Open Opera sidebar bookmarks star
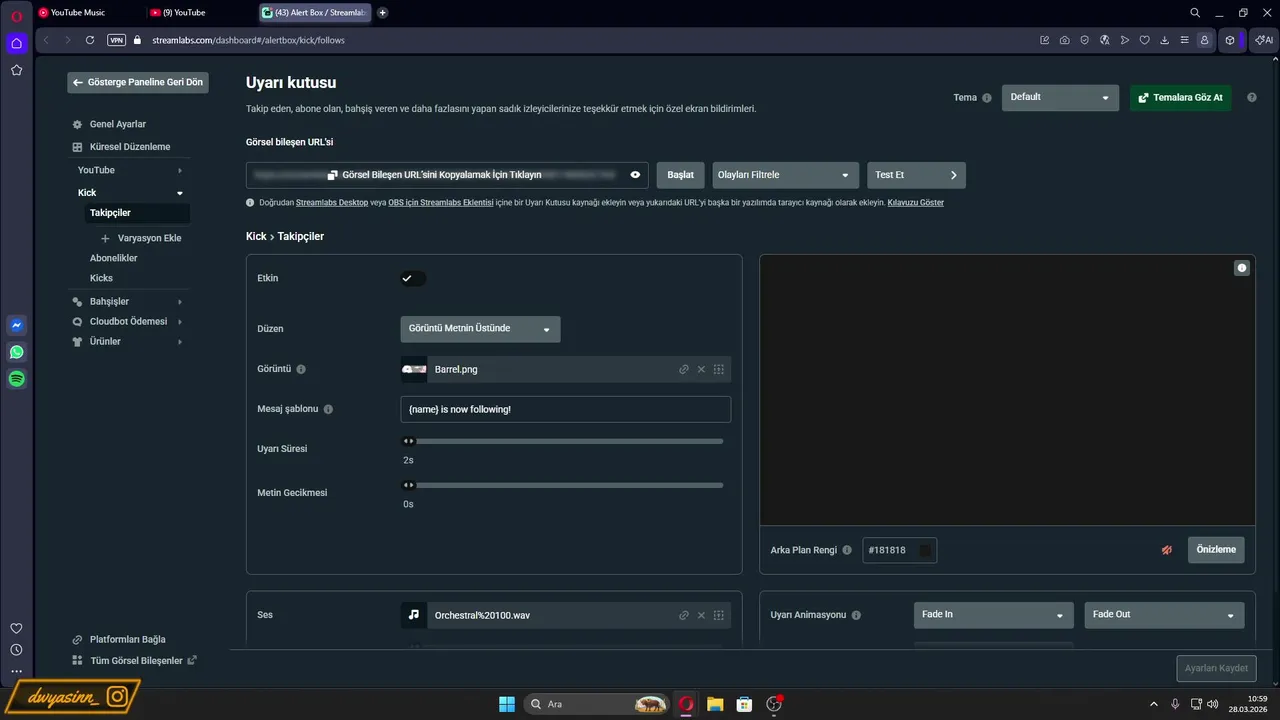The image size is (1280, 720). point(16,70)
